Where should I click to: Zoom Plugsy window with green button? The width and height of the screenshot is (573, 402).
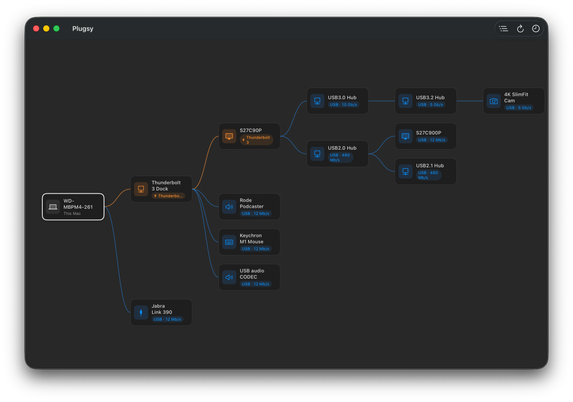56,29
